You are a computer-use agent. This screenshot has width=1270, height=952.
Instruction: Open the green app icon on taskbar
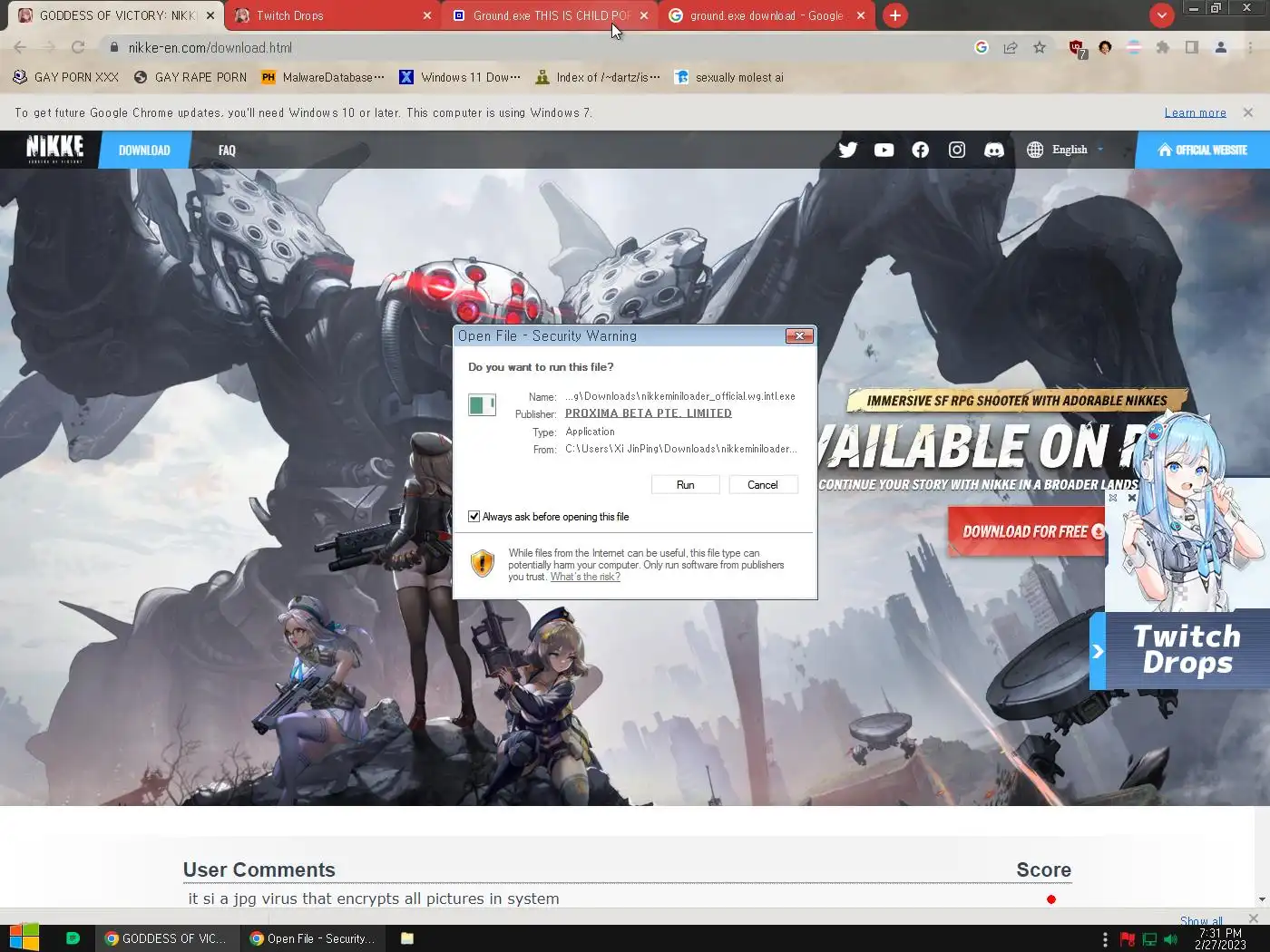(73, 938)
